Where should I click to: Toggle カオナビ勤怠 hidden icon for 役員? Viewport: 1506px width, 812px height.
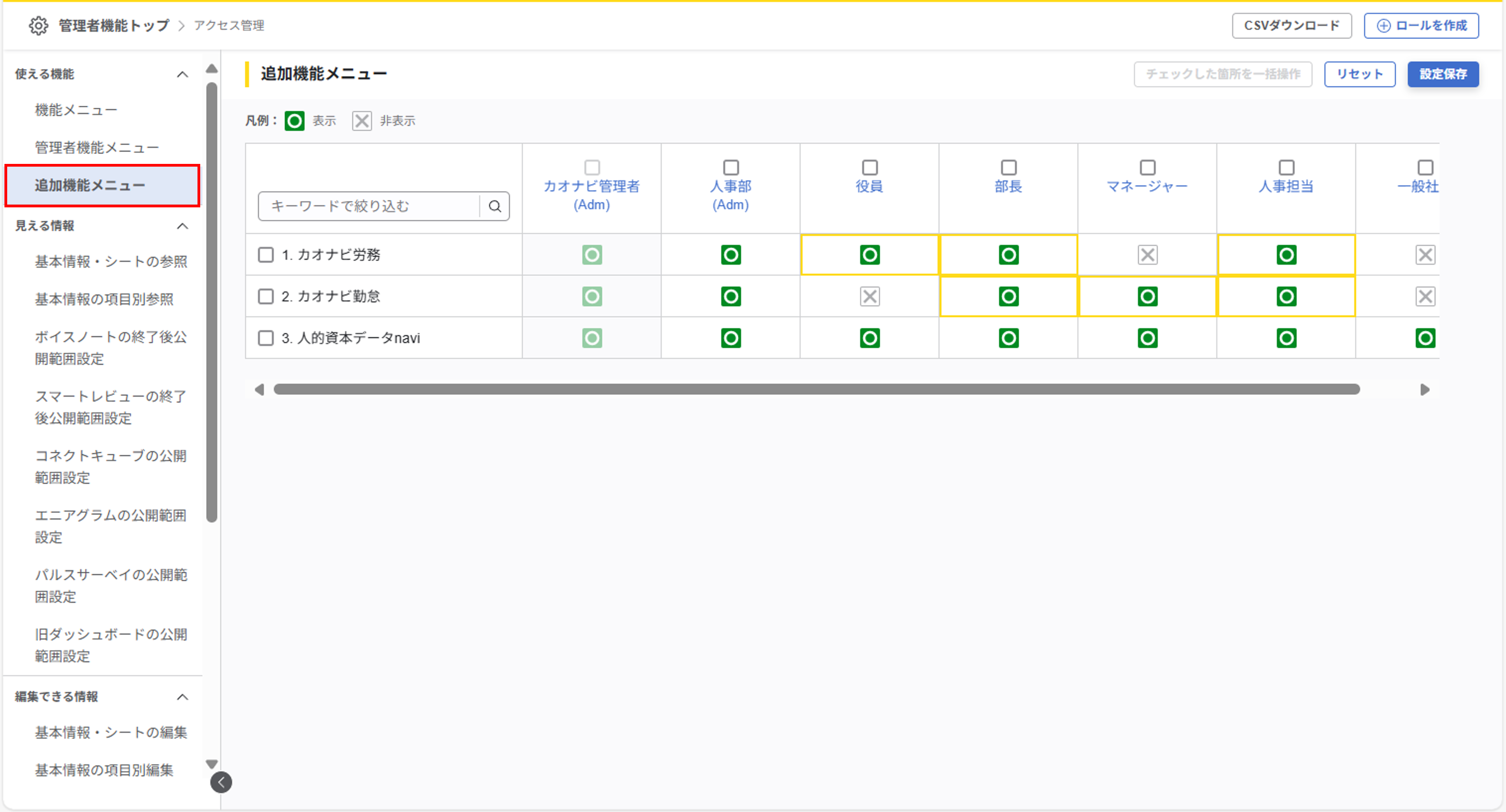point(869,296)
